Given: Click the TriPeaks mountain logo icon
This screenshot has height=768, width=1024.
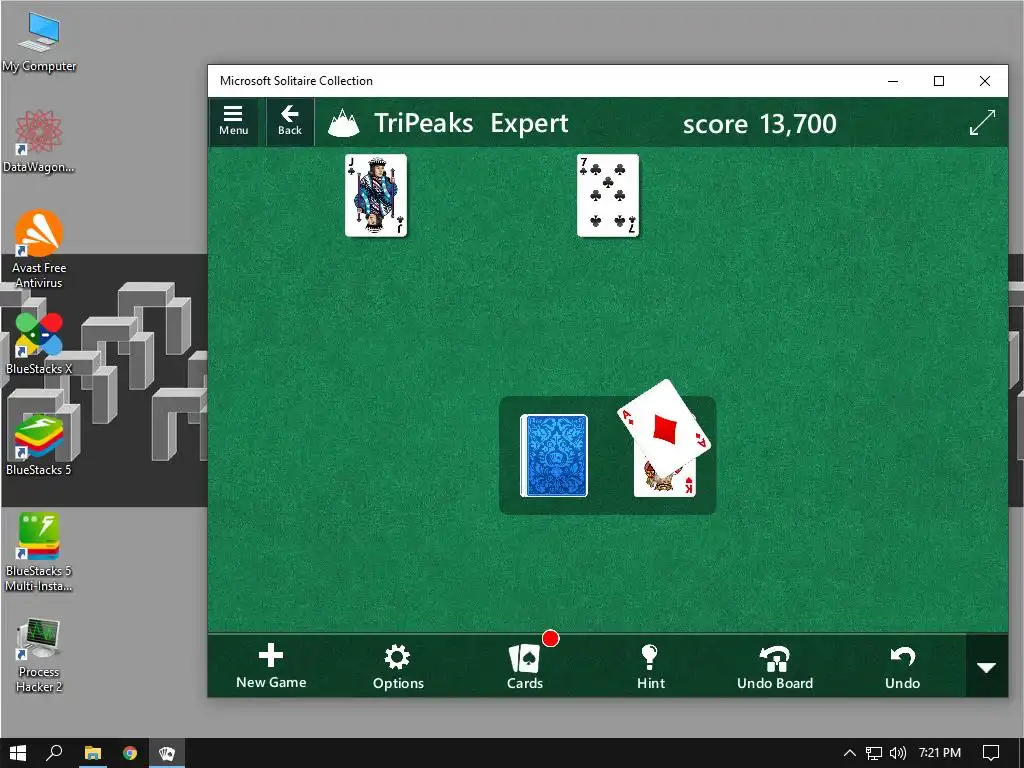Looking at the screenshot, I should coord(344,123).
